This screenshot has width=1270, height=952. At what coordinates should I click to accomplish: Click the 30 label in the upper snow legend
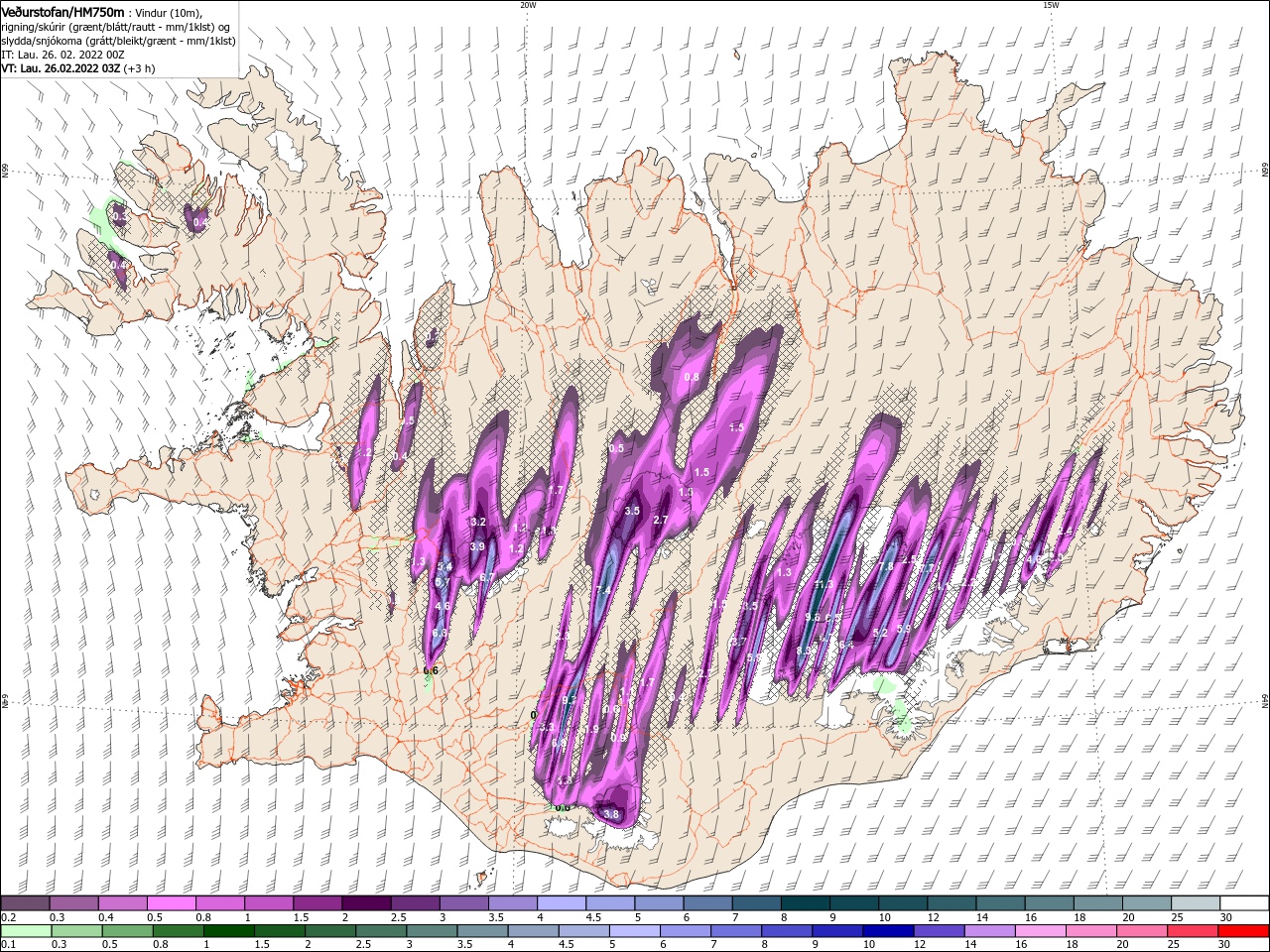click(1225, 917)
